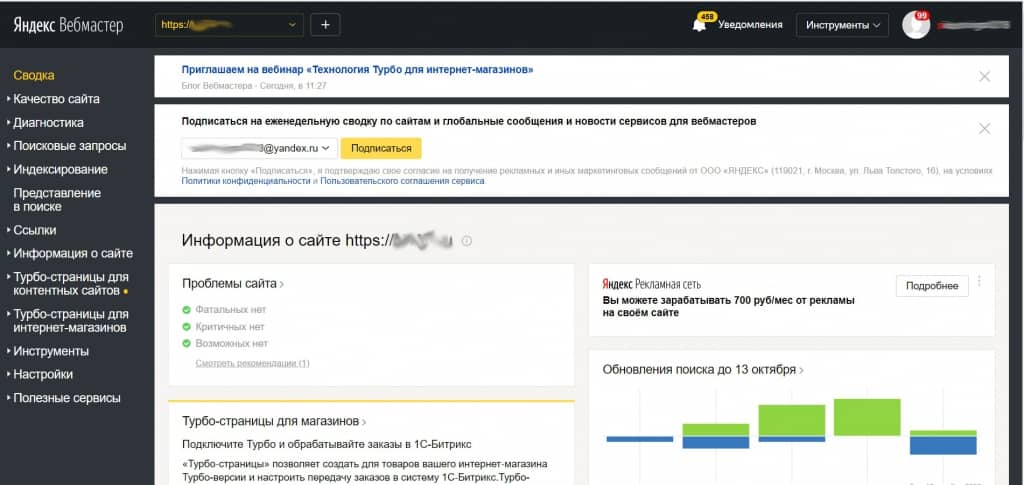Open the user profile avatar
Viewport: 1024px width, 485px height.
pyautogui.click(x=915, y=25)
